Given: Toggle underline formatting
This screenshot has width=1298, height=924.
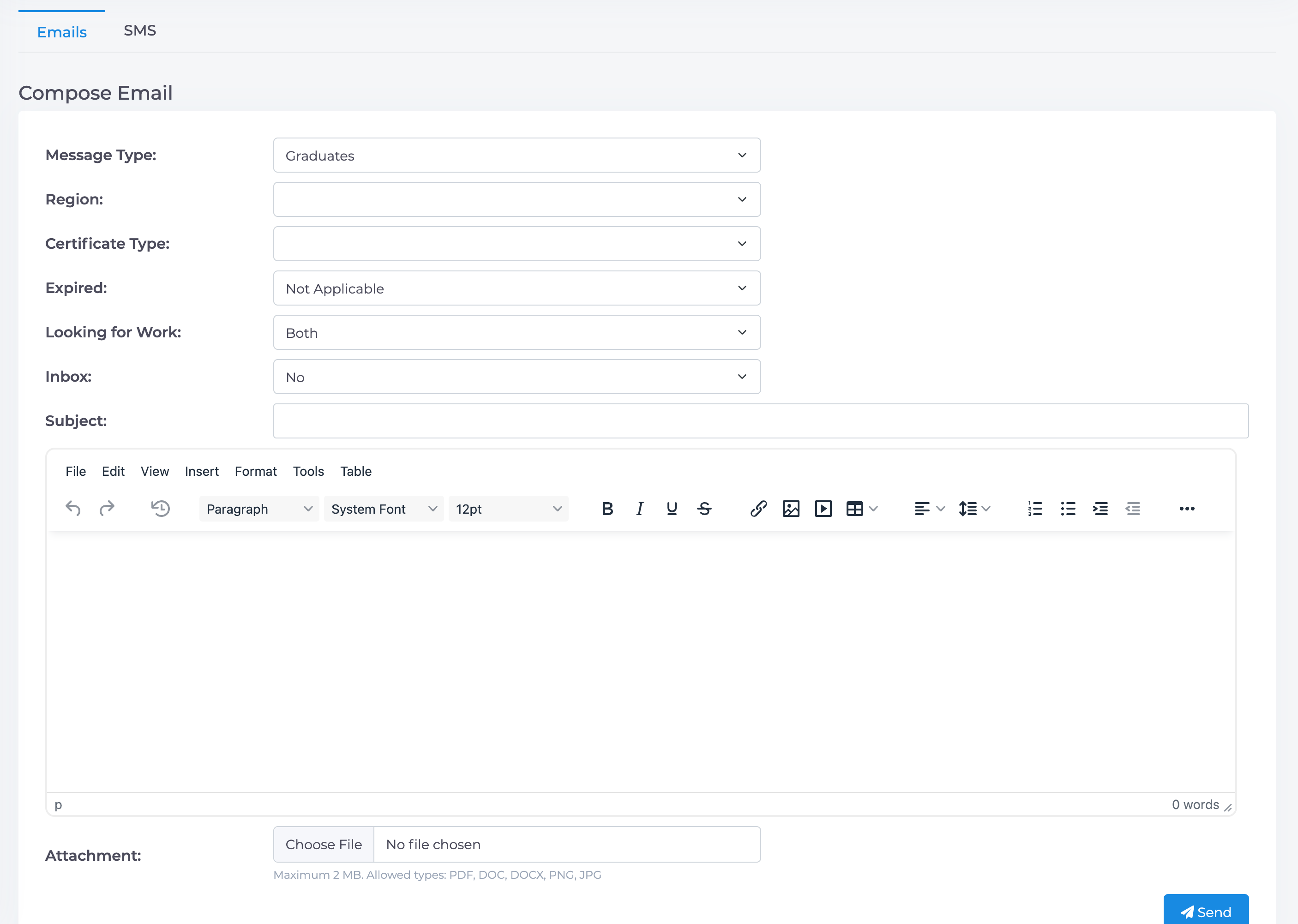Looking at the screenshot, I should pos(672,508).
